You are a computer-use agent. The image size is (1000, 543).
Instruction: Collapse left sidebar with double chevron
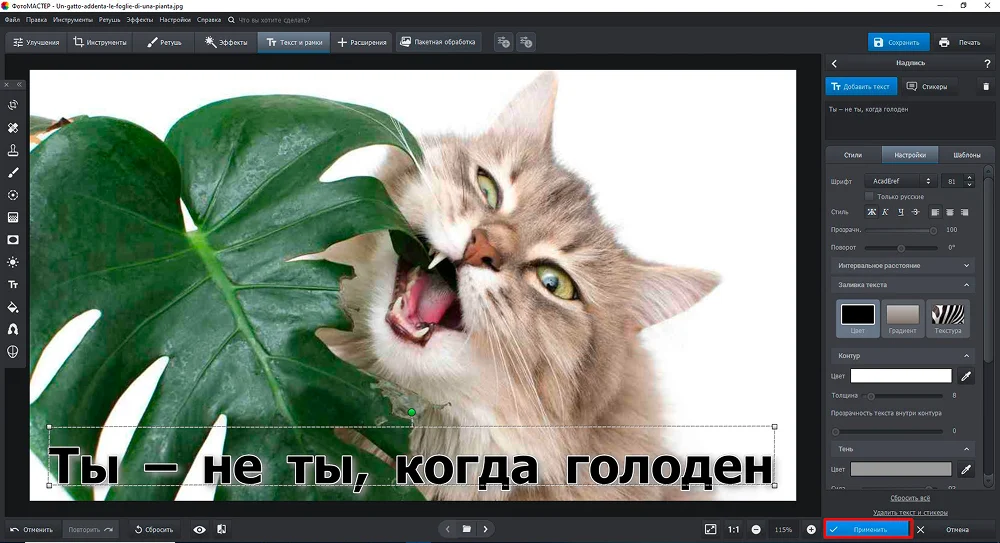click(x=19, y=84)
